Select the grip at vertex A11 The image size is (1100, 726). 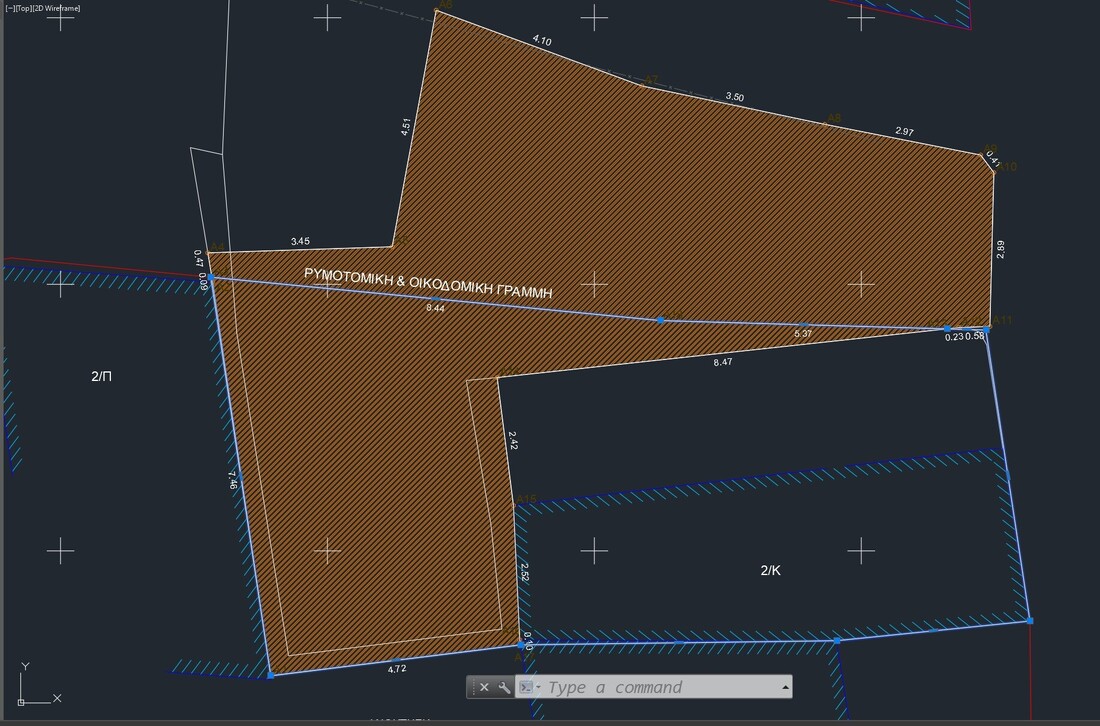point(986,328)
